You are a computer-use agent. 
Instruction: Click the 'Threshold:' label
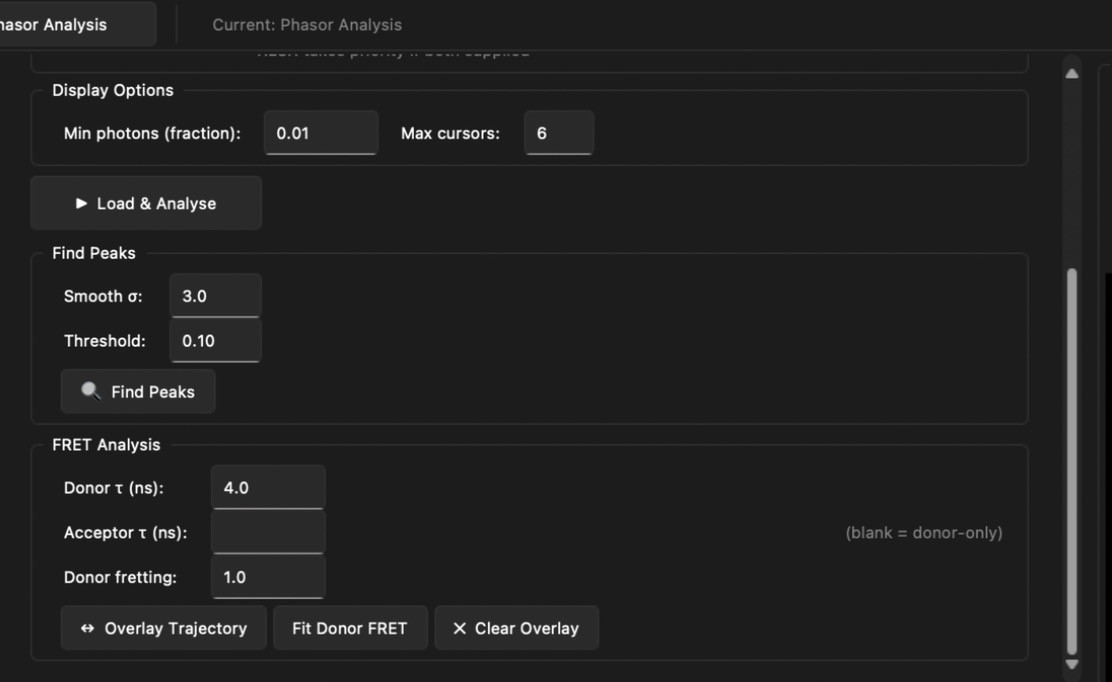[104, 341]
